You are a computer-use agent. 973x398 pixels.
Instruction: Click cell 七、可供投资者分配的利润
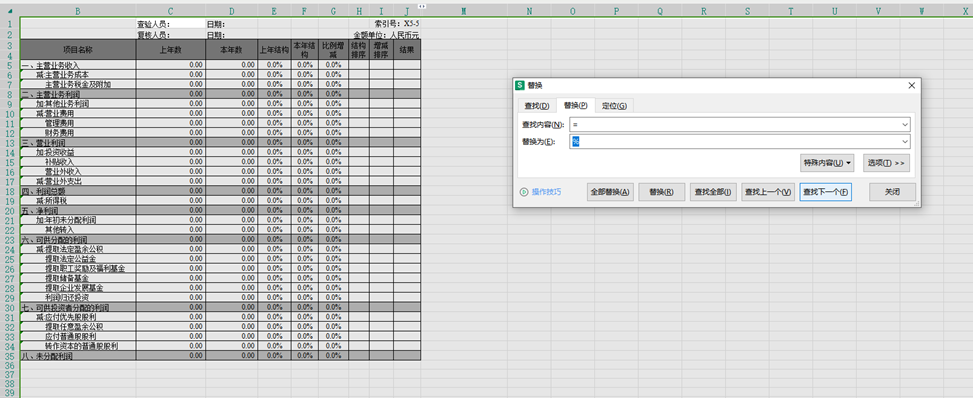pos(78,307)
